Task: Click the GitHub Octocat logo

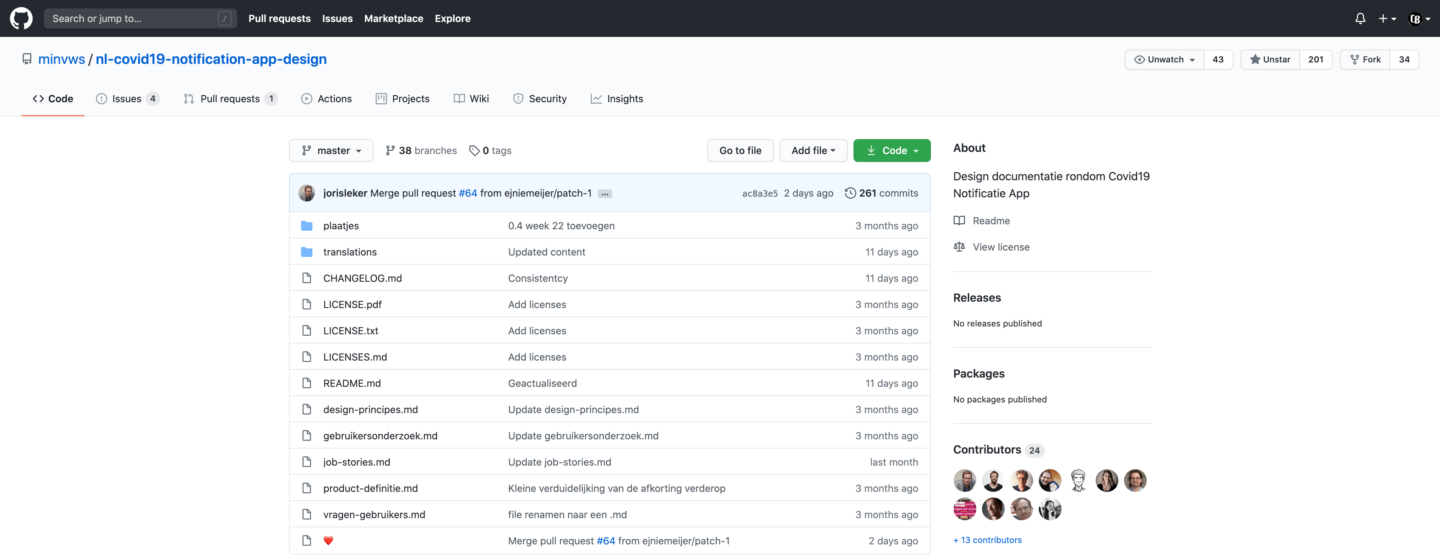Action: (x=21, y=18)
